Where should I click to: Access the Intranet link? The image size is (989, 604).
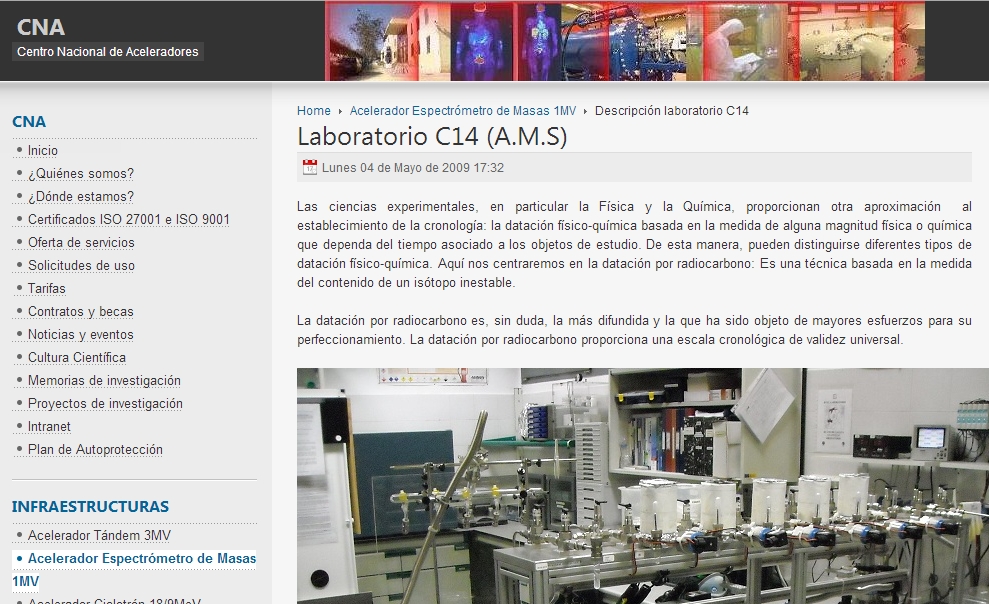tap(49, 427)
